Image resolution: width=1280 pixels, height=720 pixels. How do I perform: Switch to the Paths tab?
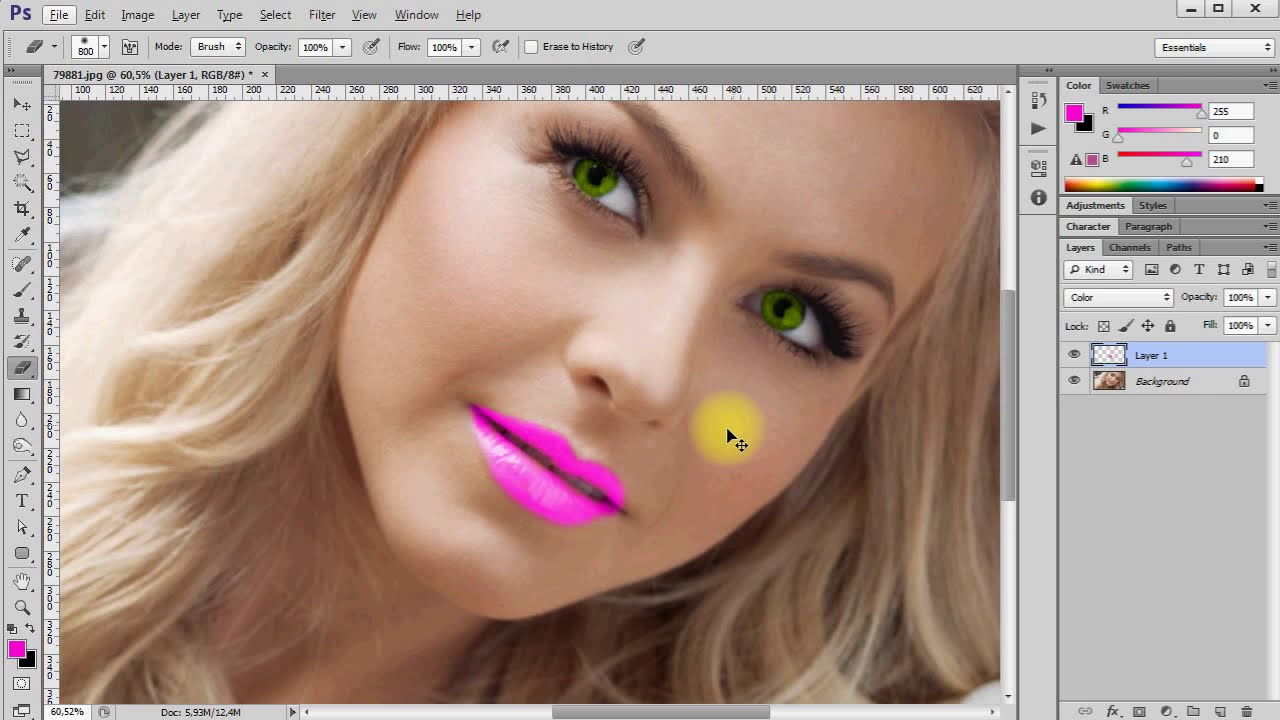tap(1178, 247)
